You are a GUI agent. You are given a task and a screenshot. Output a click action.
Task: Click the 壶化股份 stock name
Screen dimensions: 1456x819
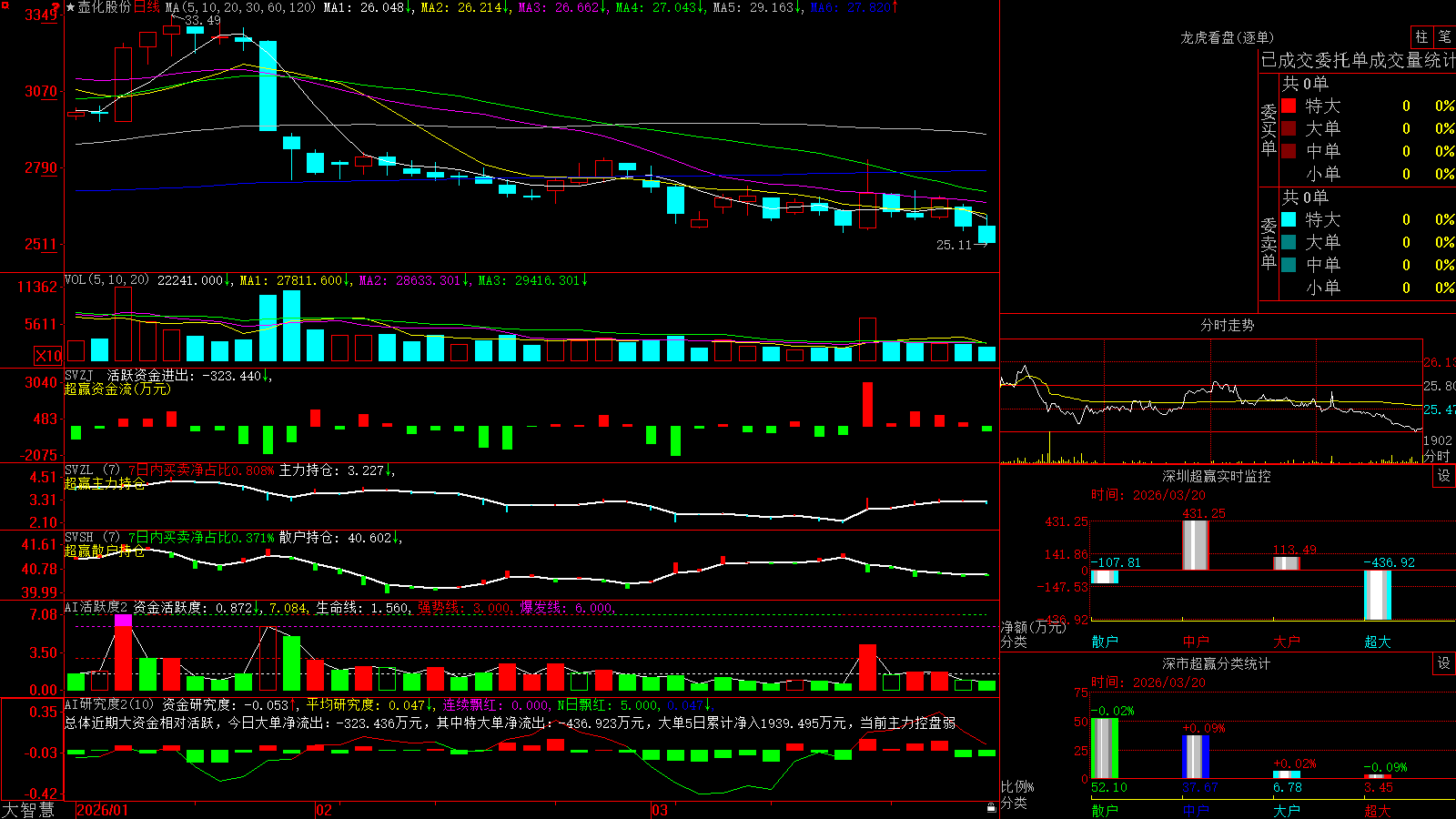point(105,7)
